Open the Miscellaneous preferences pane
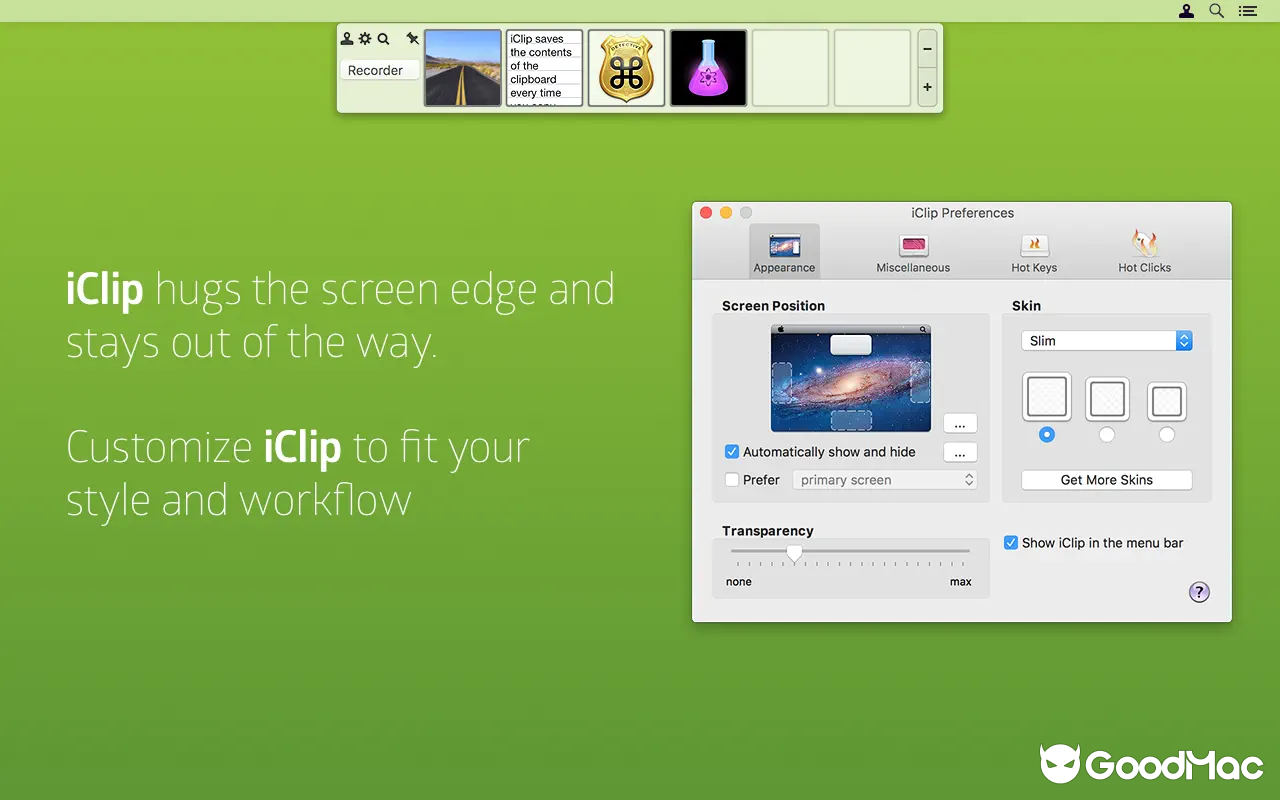 pyautogui.click(x=912, y=250)
